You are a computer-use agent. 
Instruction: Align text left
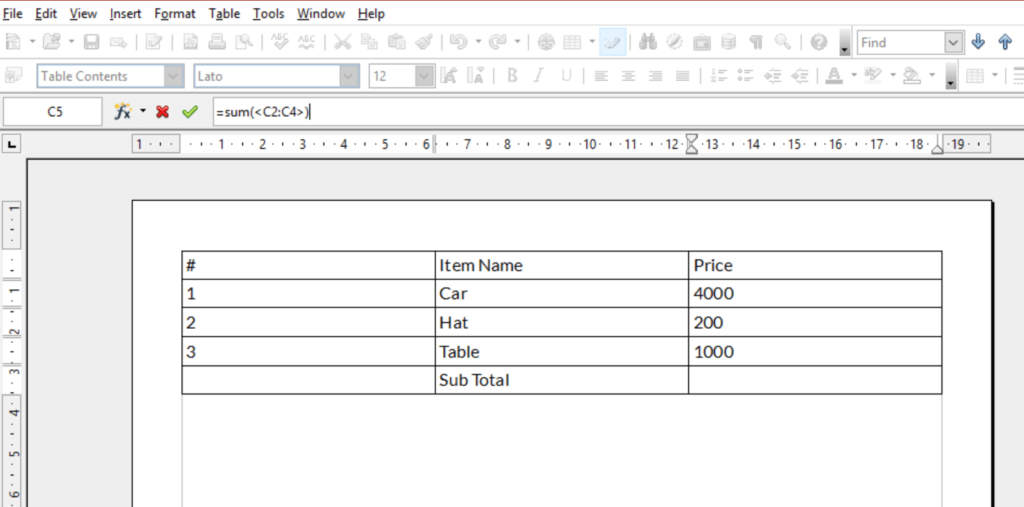click(601, 76)
